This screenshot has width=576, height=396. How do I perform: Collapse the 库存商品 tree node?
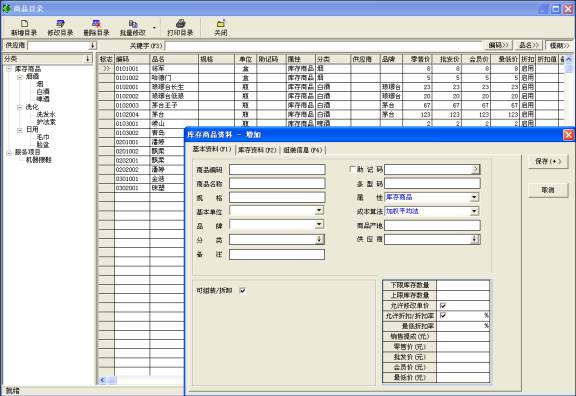coord(9,69)
